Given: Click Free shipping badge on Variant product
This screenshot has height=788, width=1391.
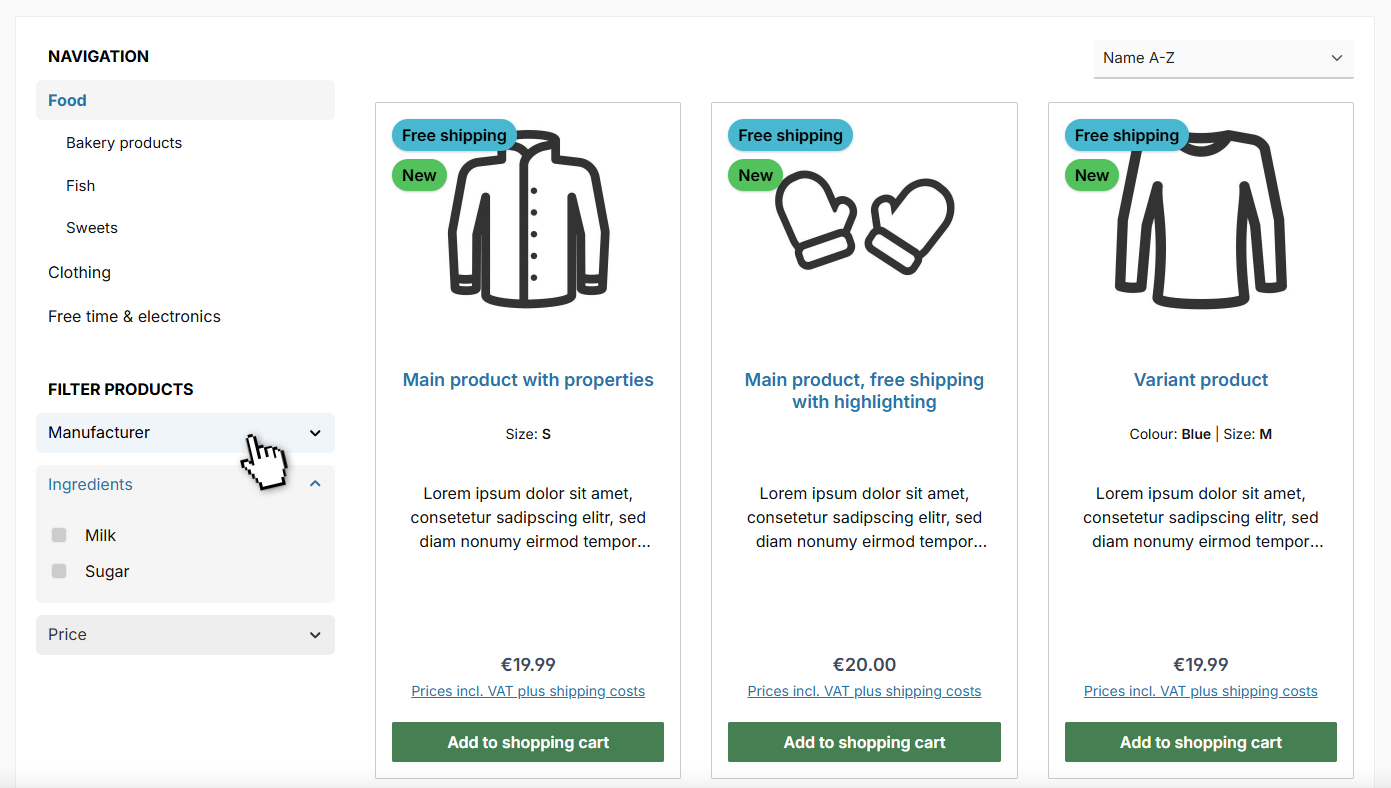Looking at the screenshot, I should tap(1126, 136).
